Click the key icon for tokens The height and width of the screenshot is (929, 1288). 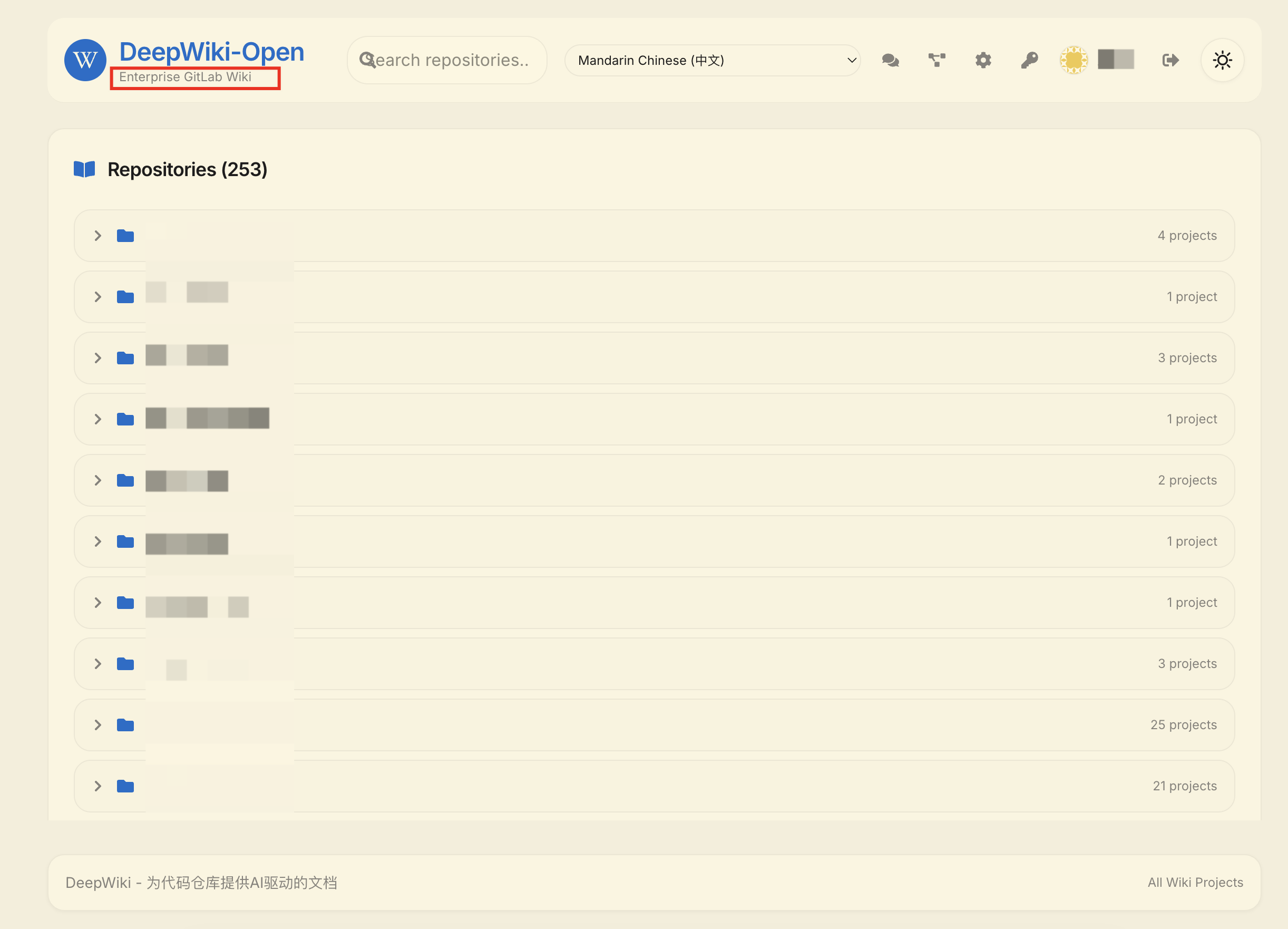pos(1030,60)
